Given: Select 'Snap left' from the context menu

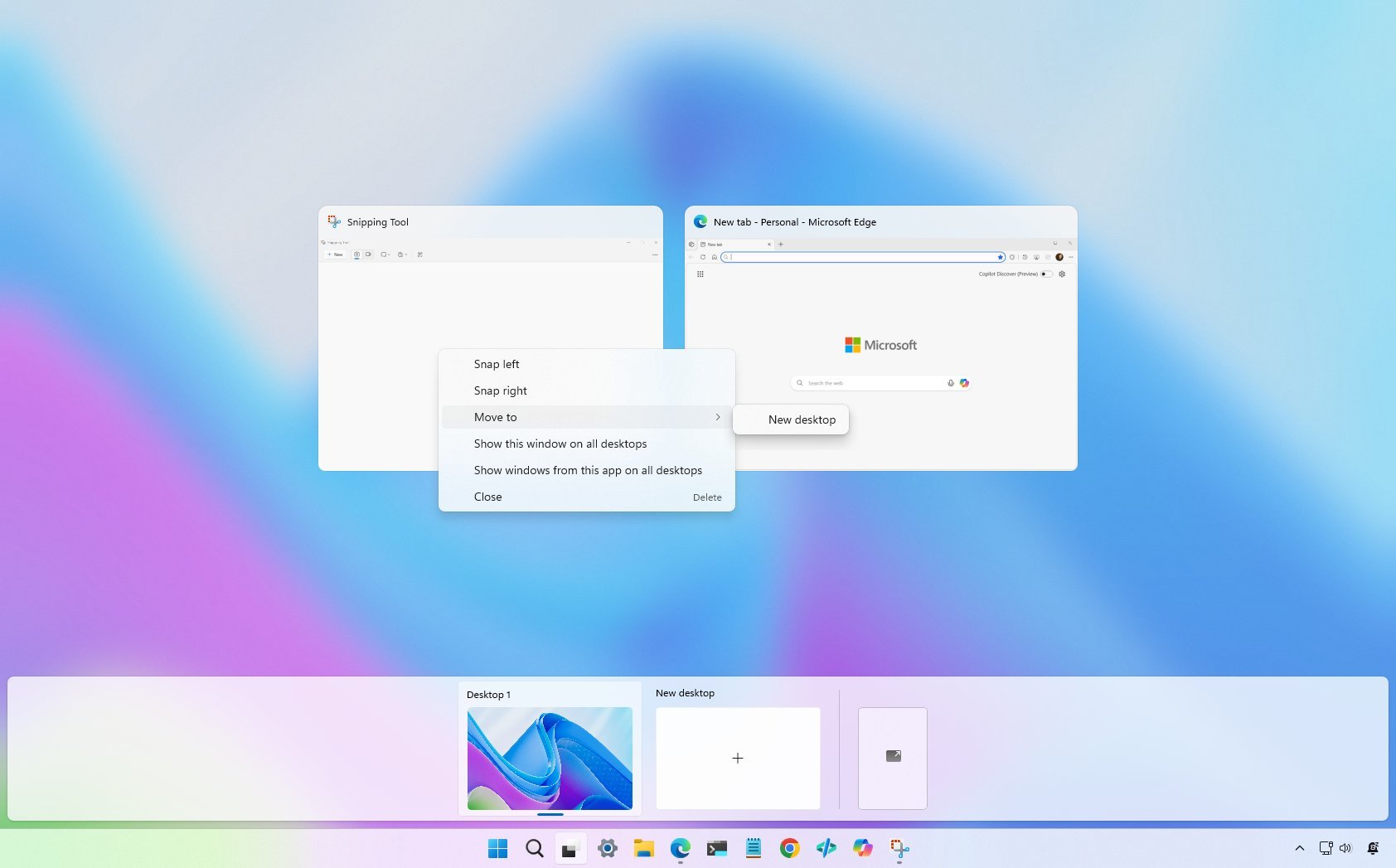Looking at the screenshot, I should pyautogui.click(x=497, y=364).
